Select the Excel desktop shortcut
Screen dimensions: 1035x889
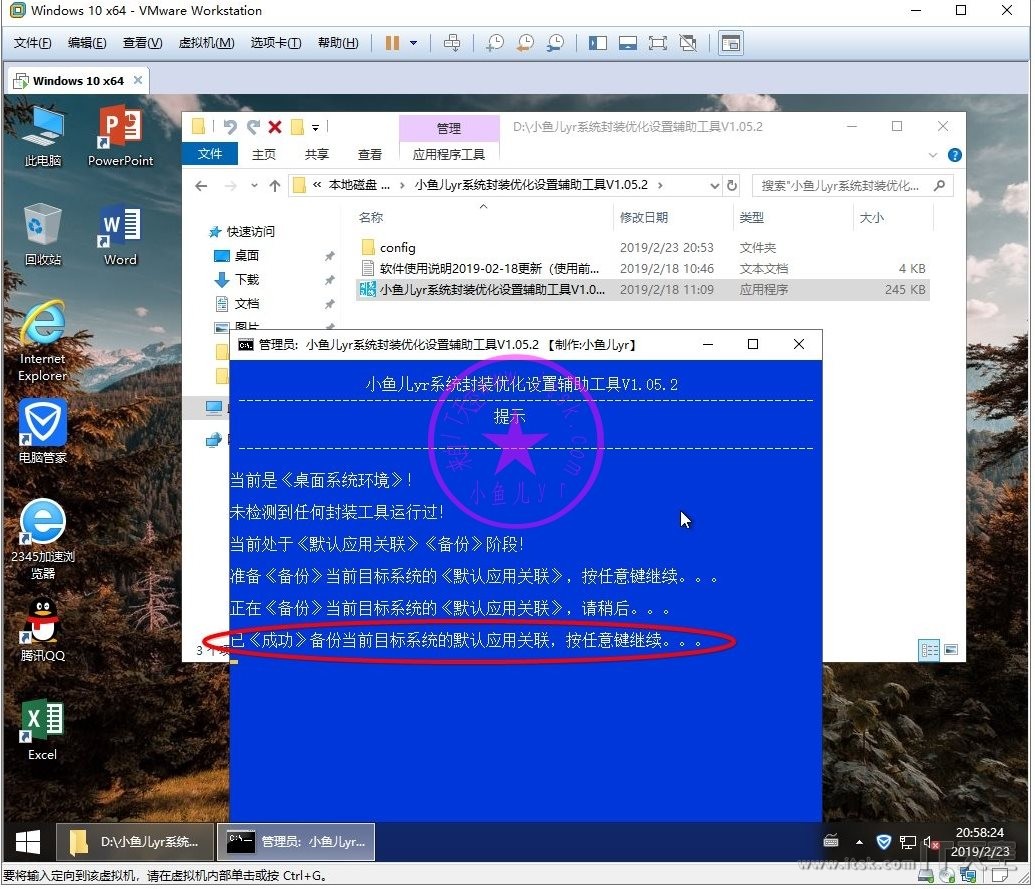click(x=42, y=730)
